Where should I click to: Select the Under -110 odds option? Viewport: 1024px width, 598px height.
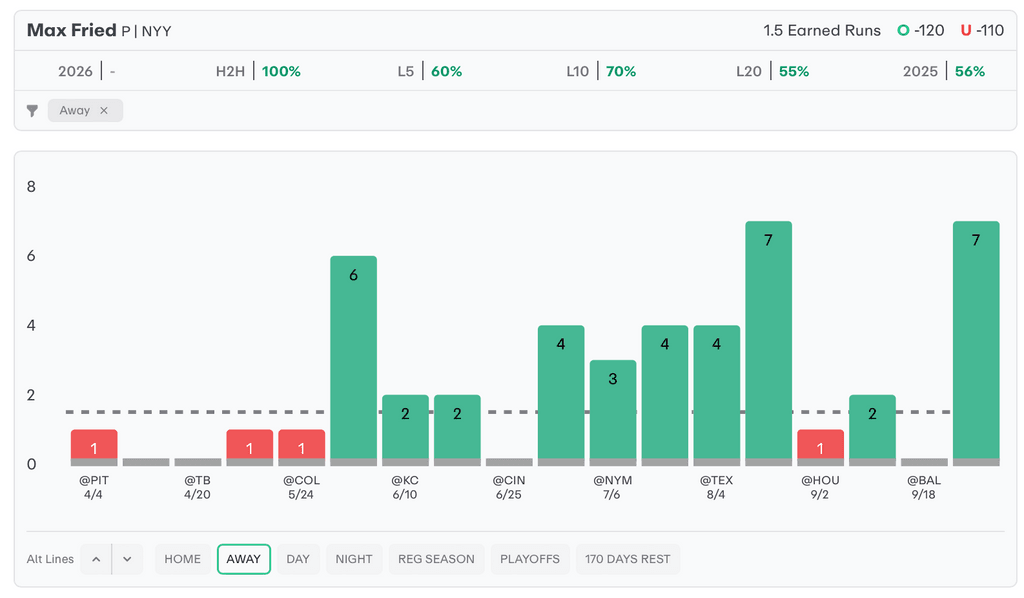(x=982, y=31)
